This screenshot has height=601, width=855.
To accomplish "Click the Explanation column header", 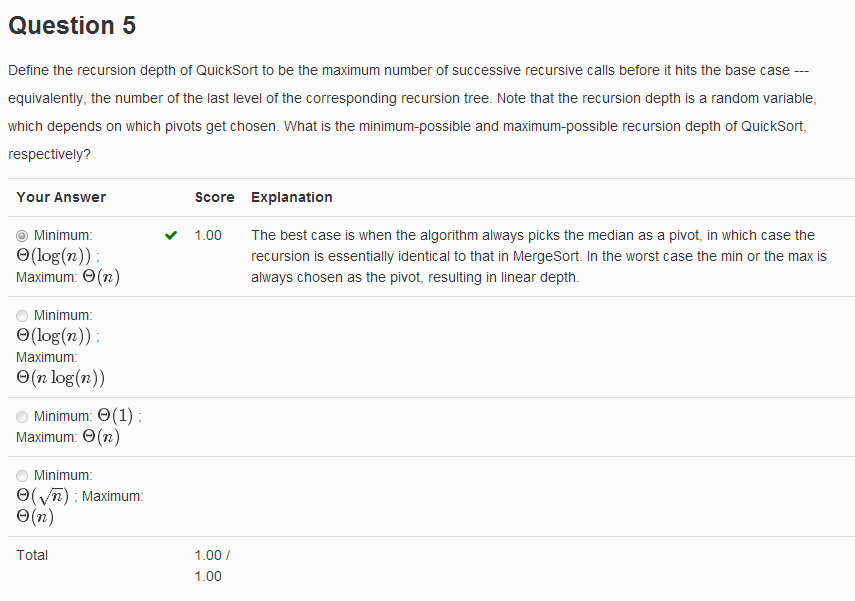I will (x=292, y=197).
